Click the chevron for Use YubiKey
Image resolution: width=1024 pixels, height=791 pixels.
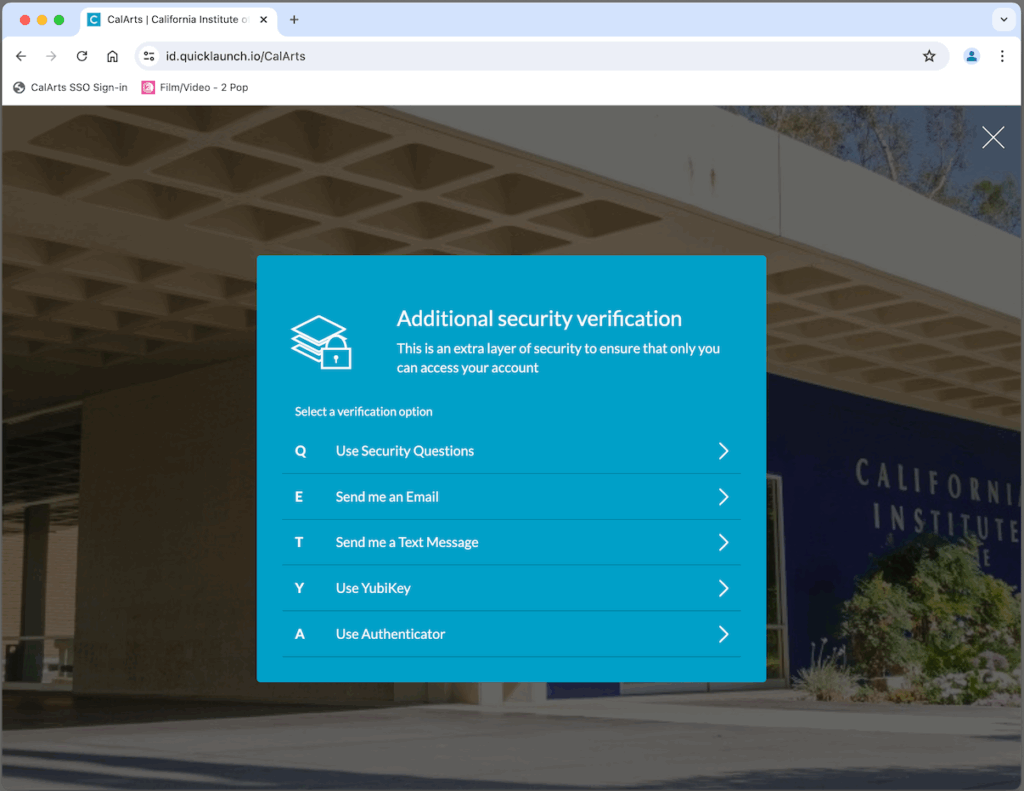[x=724, y=589]
